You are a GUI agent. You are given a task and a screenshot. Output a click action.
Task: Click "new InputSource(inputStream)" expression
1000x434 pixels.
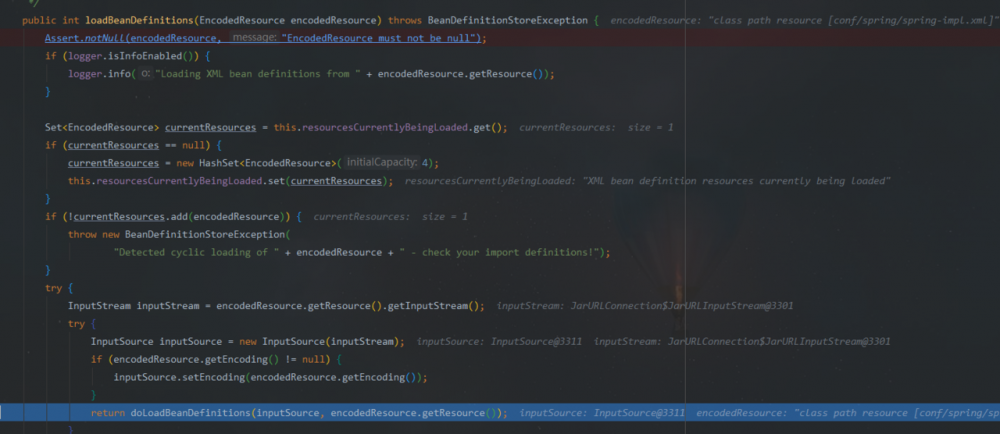click(318, 342)
